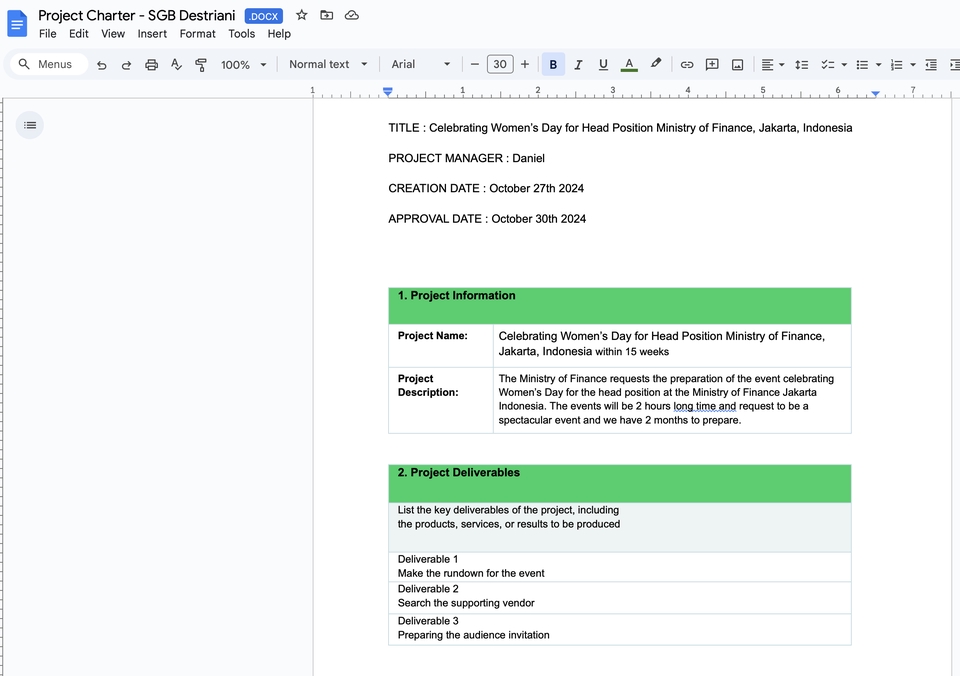Viewport: 960px width, 676px height.
Task: Click the right indent marker on ruler
Action: click(x=876, y=93)
